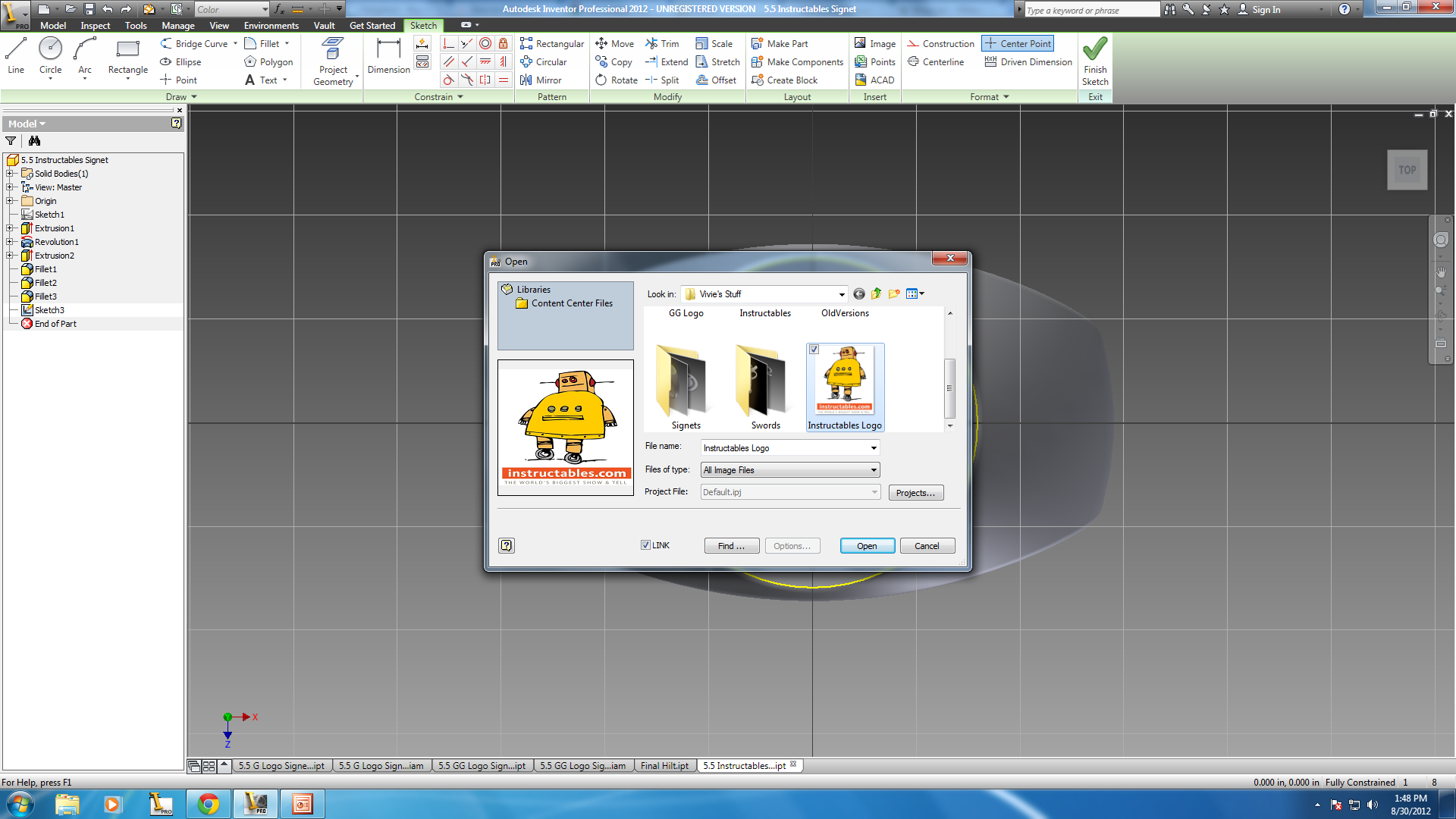This screenshot has height=819, width=1456.
Task: Choose the Ellipse tool
Action: (180, 61)
